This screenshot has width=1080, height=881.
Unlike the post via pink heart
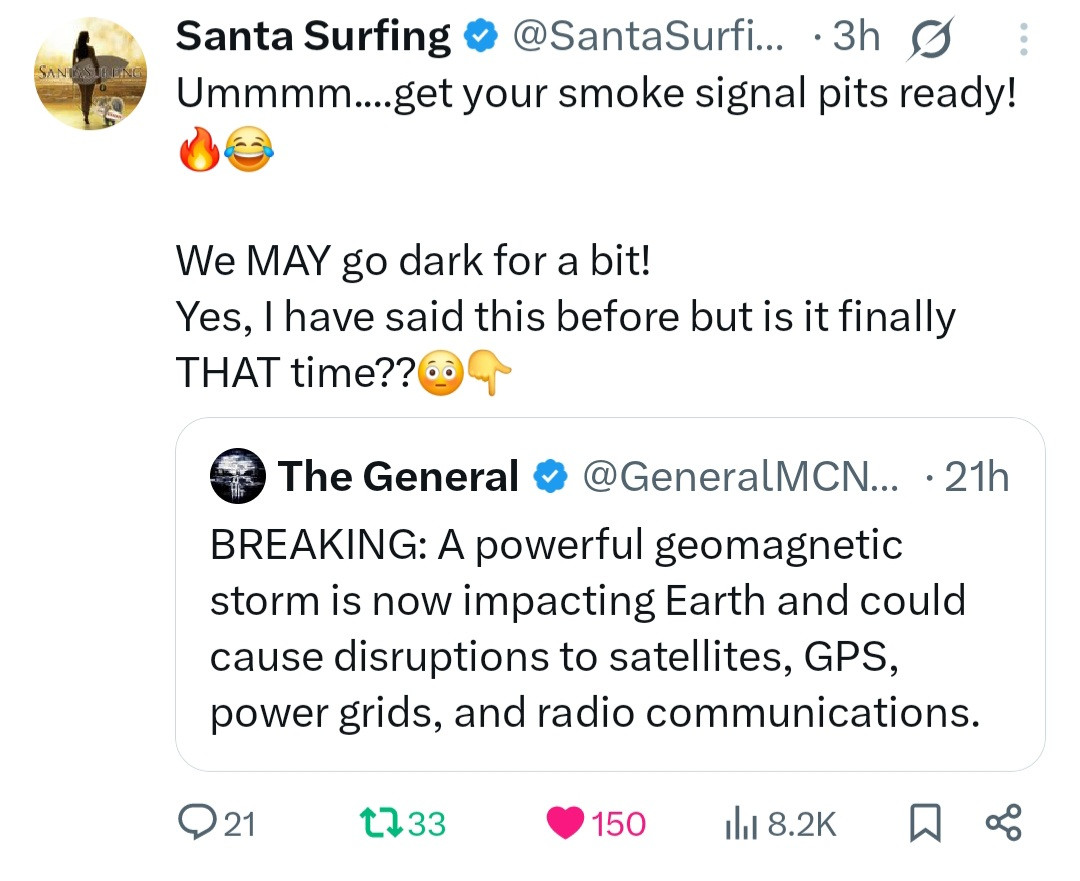567,823
